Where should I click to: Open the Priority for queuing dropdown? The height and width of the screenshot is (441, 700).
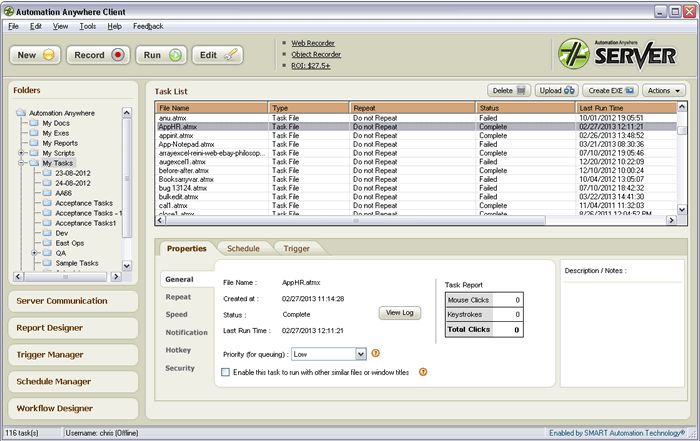pyautogui.click(x=361, y=353)
